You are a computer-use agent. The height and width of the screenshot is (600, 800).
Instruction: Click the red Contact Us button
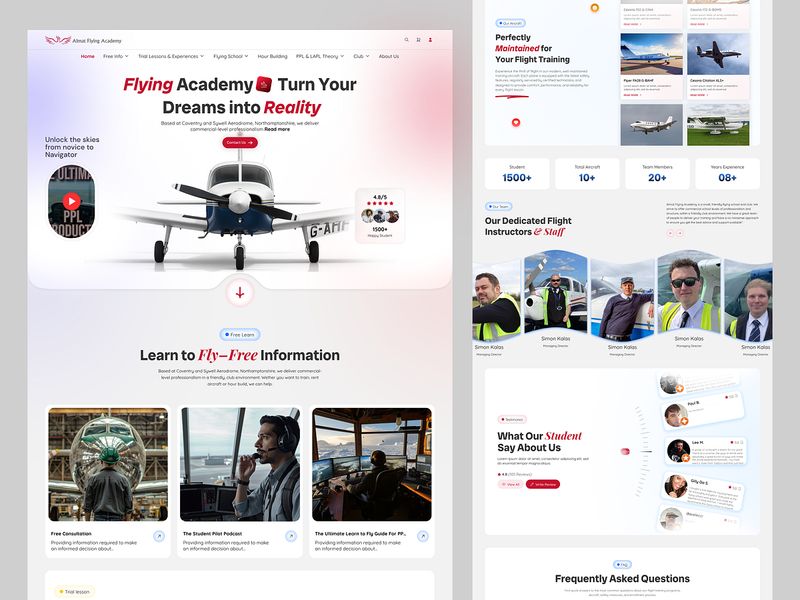(x=240, y=143)
